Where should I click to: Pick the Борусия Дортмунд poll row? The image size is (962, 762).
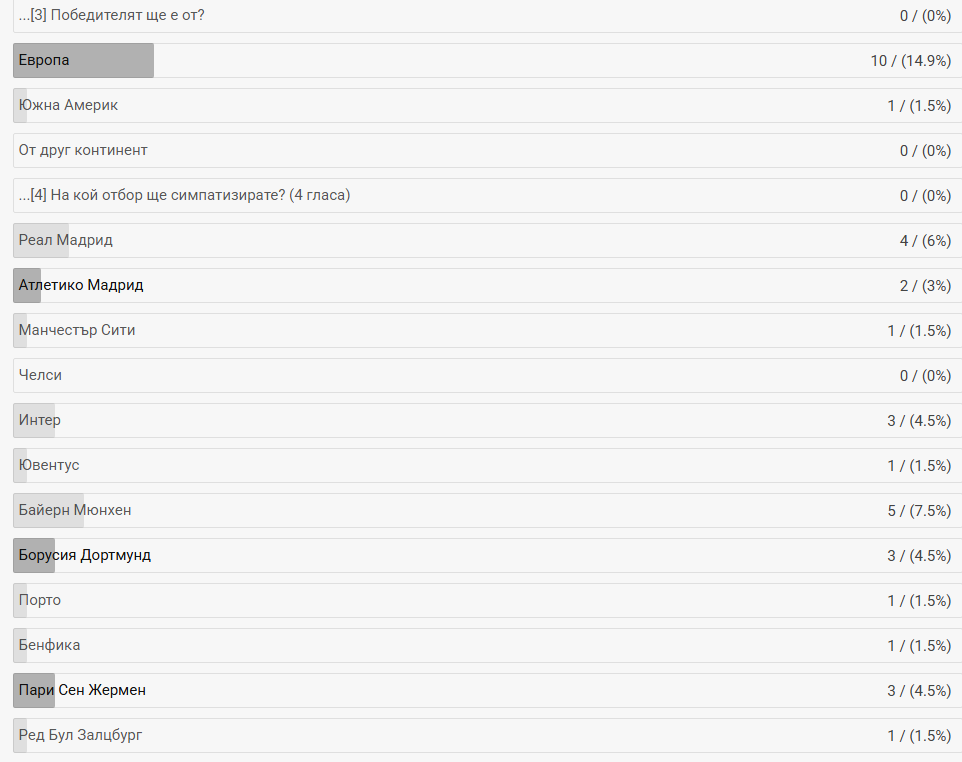(487, 555)
